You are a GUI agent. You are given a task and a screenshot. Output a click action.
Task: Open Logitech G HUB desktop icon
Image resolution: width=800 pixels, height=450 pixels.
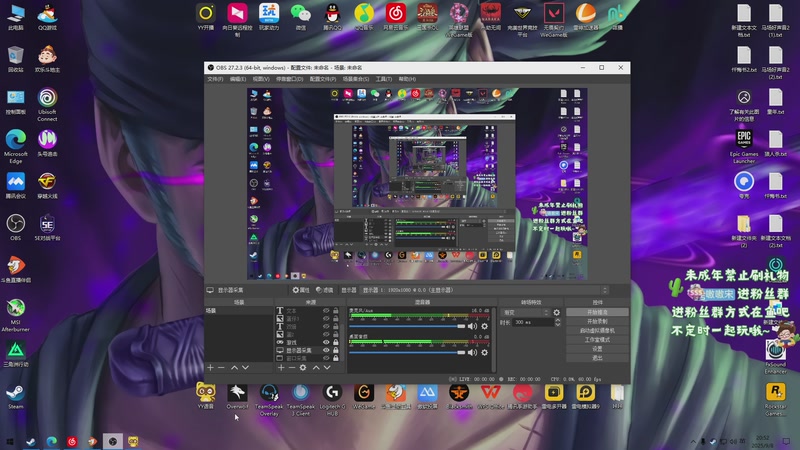pyautogui.click(x=332, y=399)
